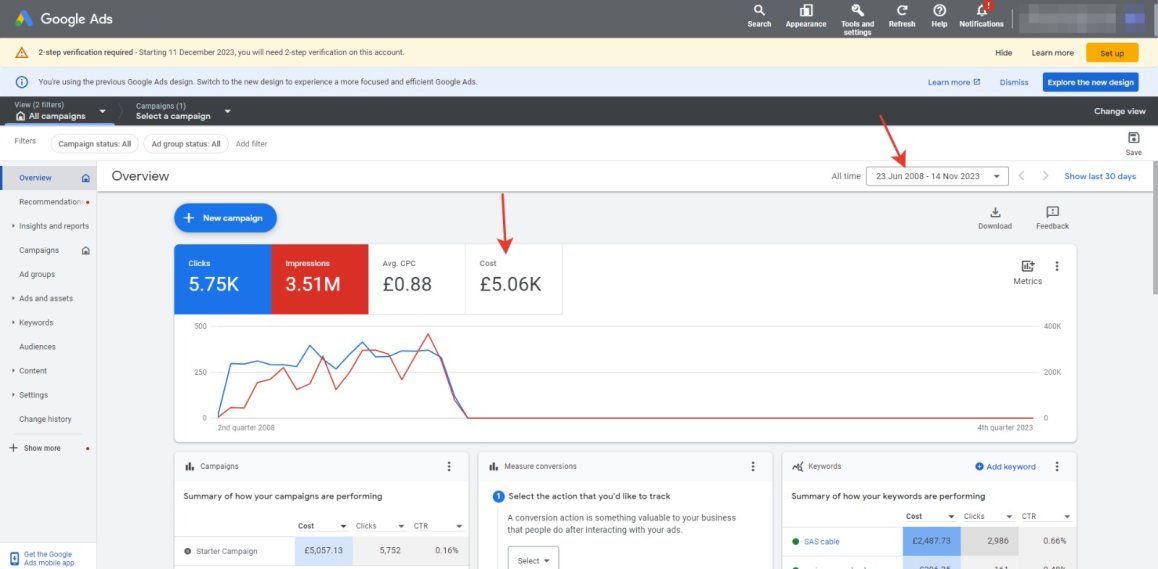Open Ad groups in sidebar

pos(37,275)
